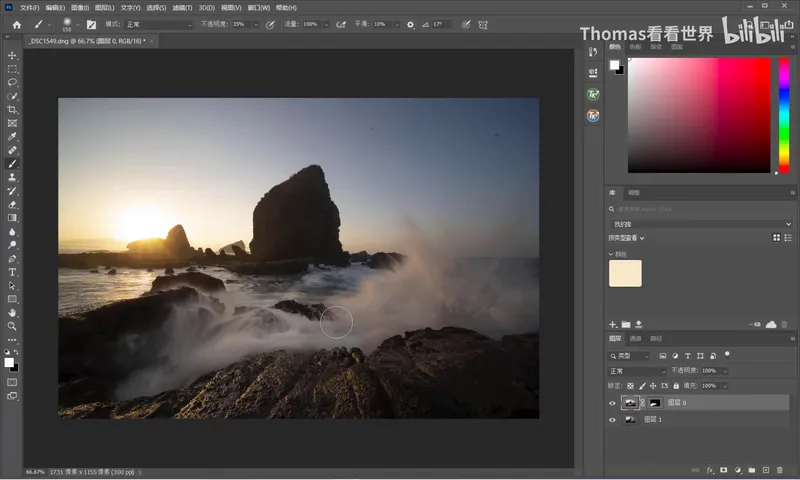Switch to 通道 channels tab
Screen dimensions: 800x480
tap(635, 339)
